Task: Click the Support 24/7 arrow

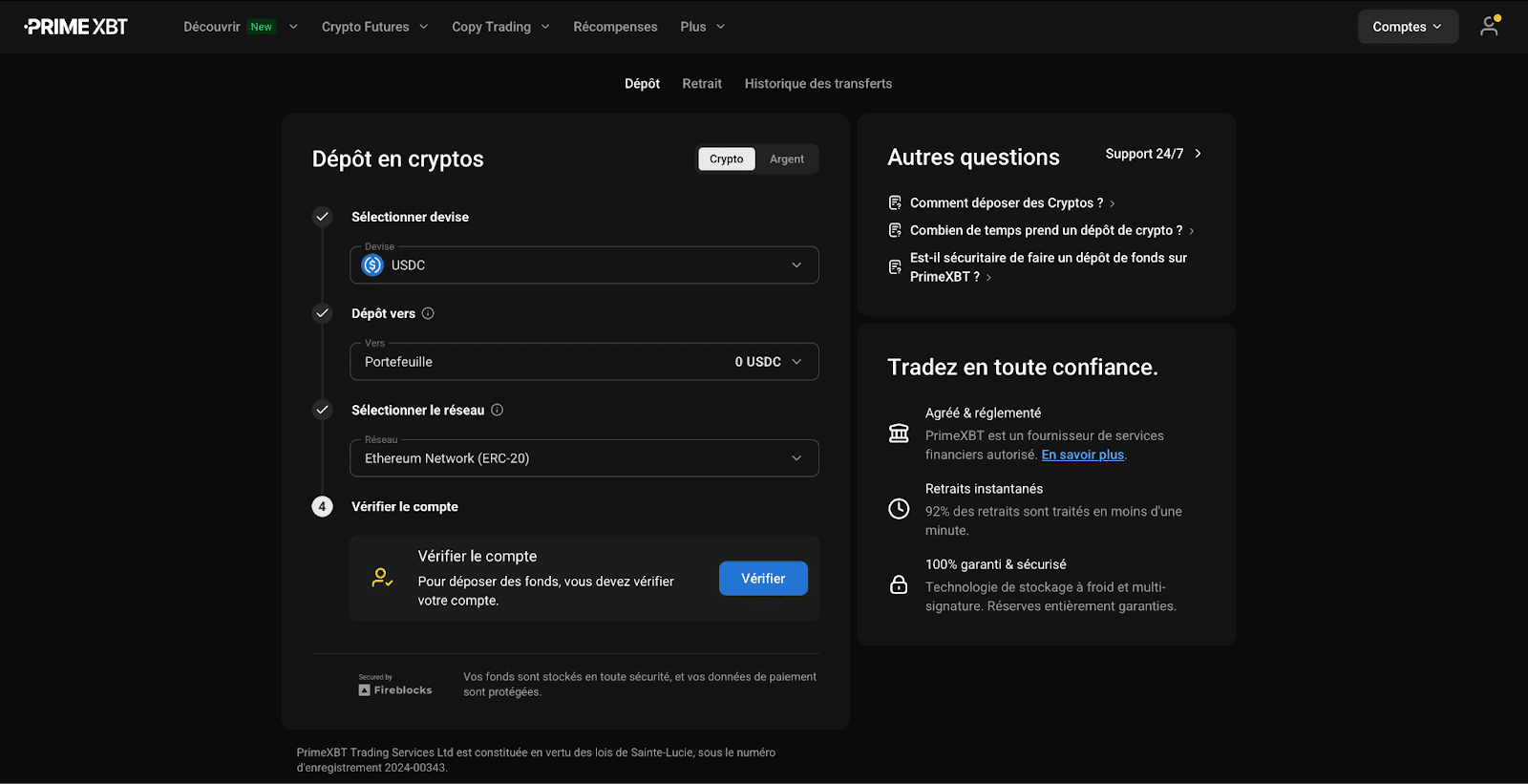Action: point(1199,154)
